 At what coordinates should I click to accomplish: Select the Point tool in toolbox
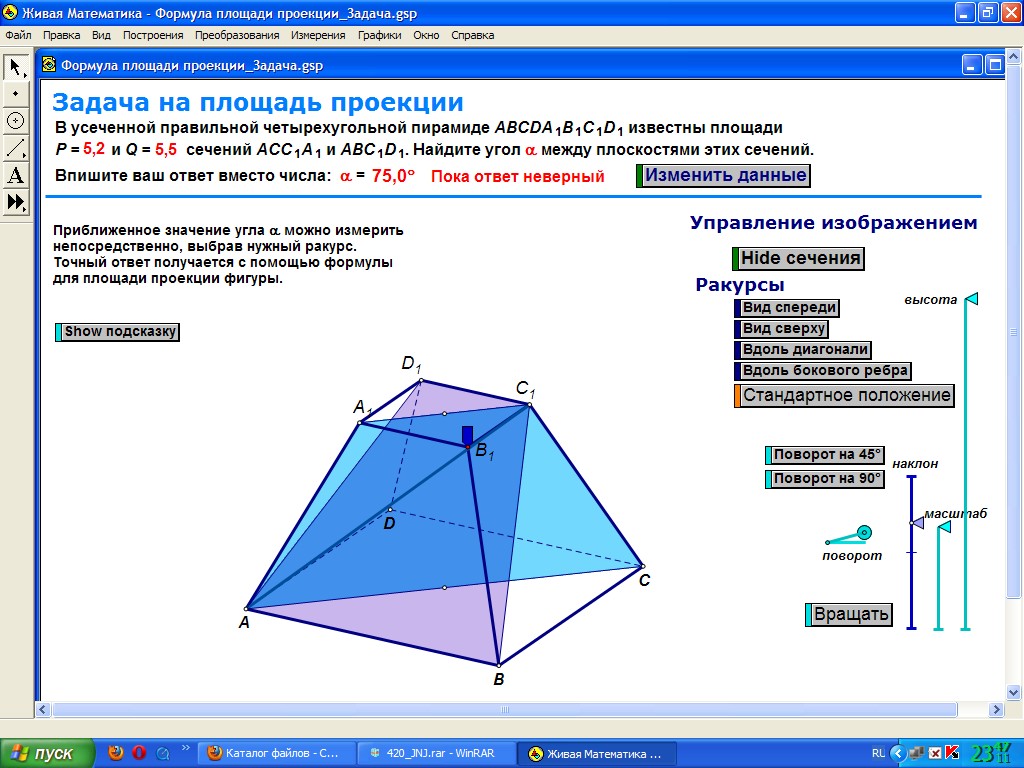[16, 93]
